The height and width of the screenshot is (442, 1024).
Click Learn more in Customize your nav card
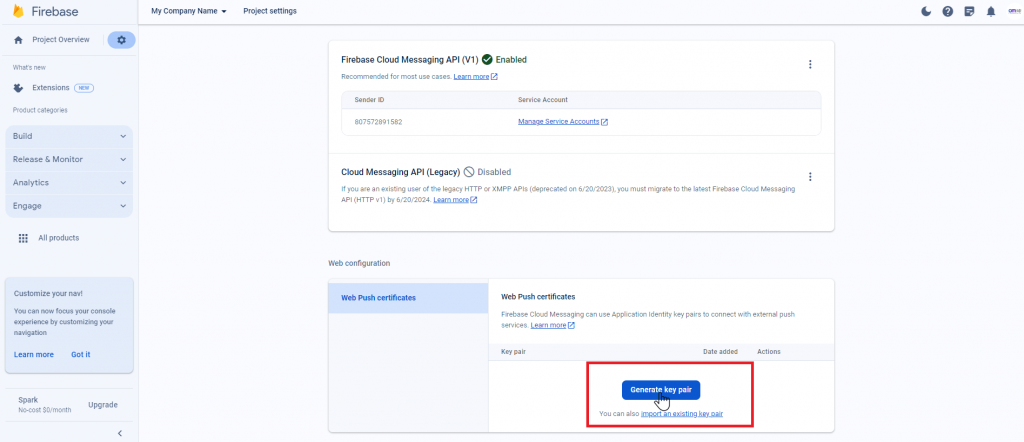point(33,355)
